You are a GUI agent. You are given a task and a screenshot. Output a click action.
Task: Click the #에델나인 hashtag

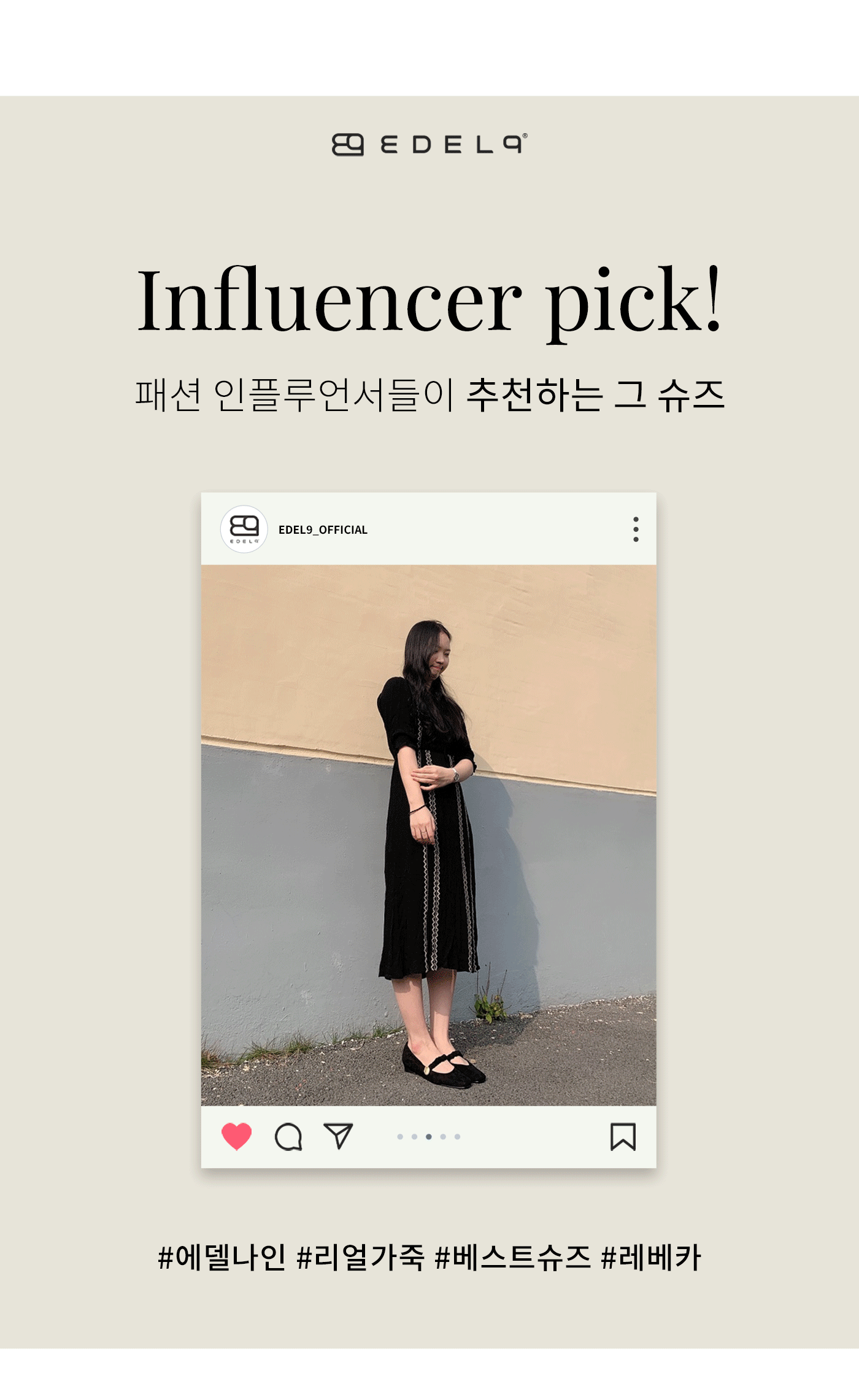[222, 1258]
